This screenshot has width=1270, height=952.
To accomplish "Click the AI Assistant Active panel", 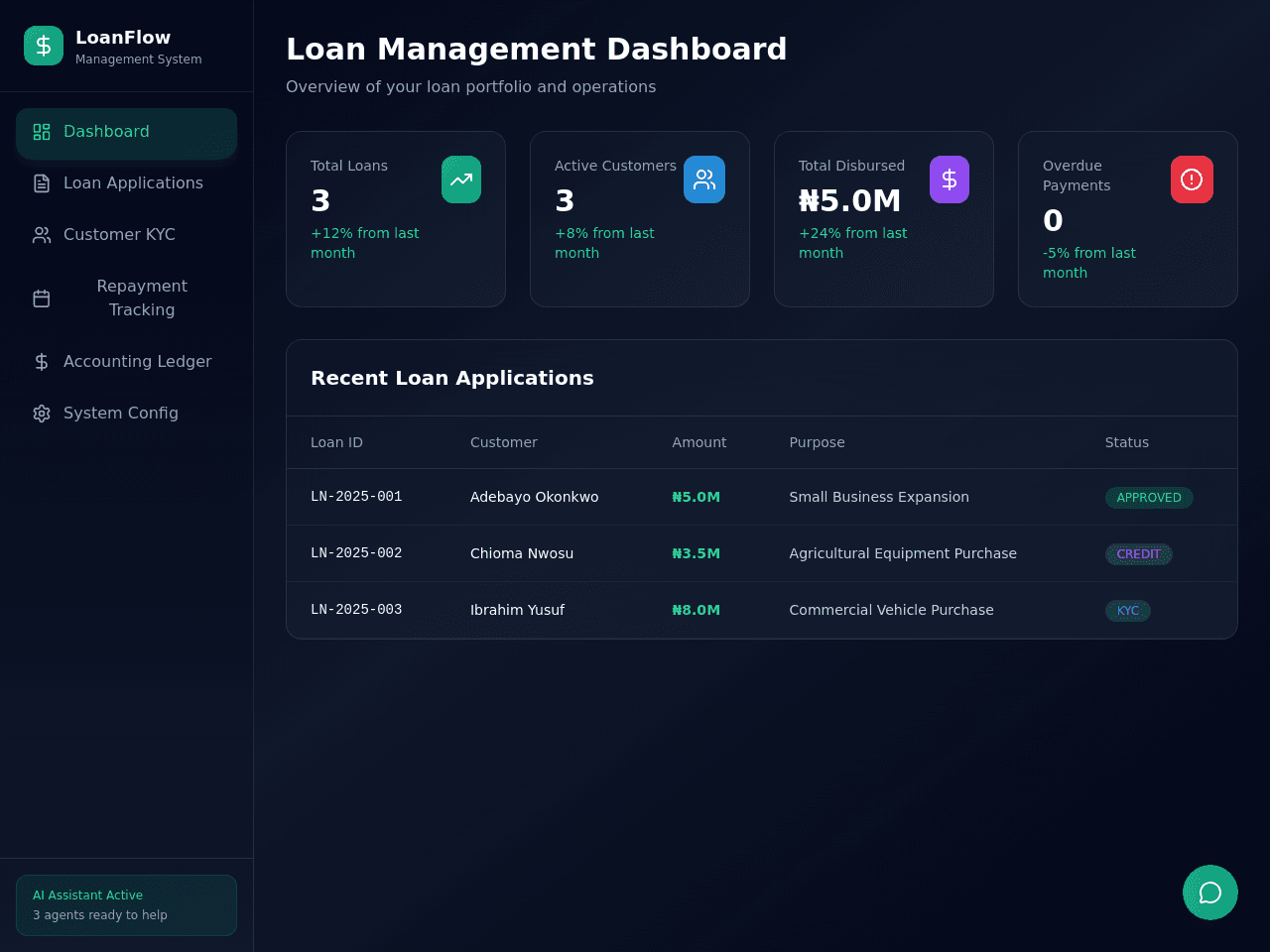I will tap(126, 905).
